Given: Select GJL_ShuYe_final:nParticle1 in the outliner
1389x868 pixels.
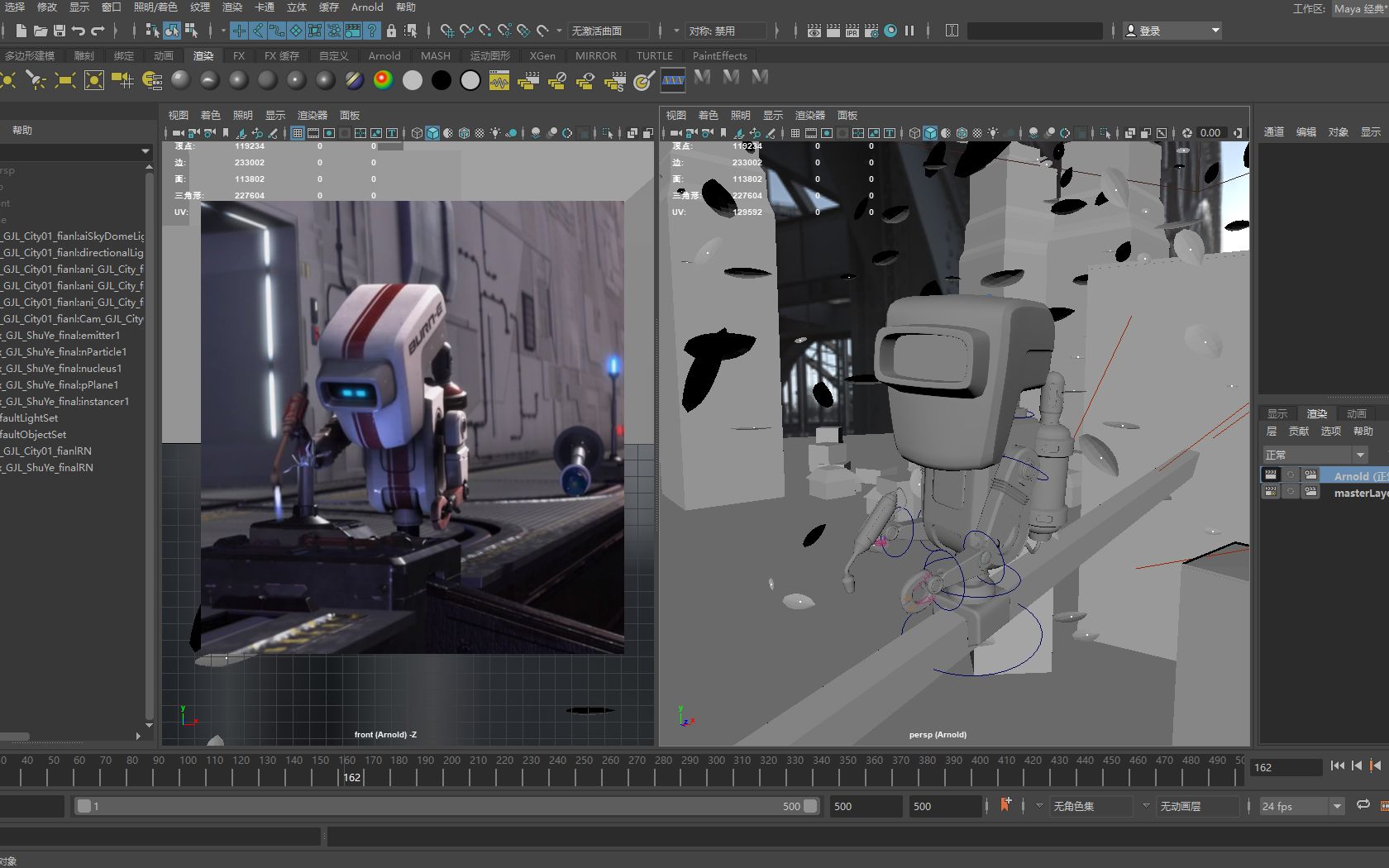Looking at the screenshot, I should 65,351.
